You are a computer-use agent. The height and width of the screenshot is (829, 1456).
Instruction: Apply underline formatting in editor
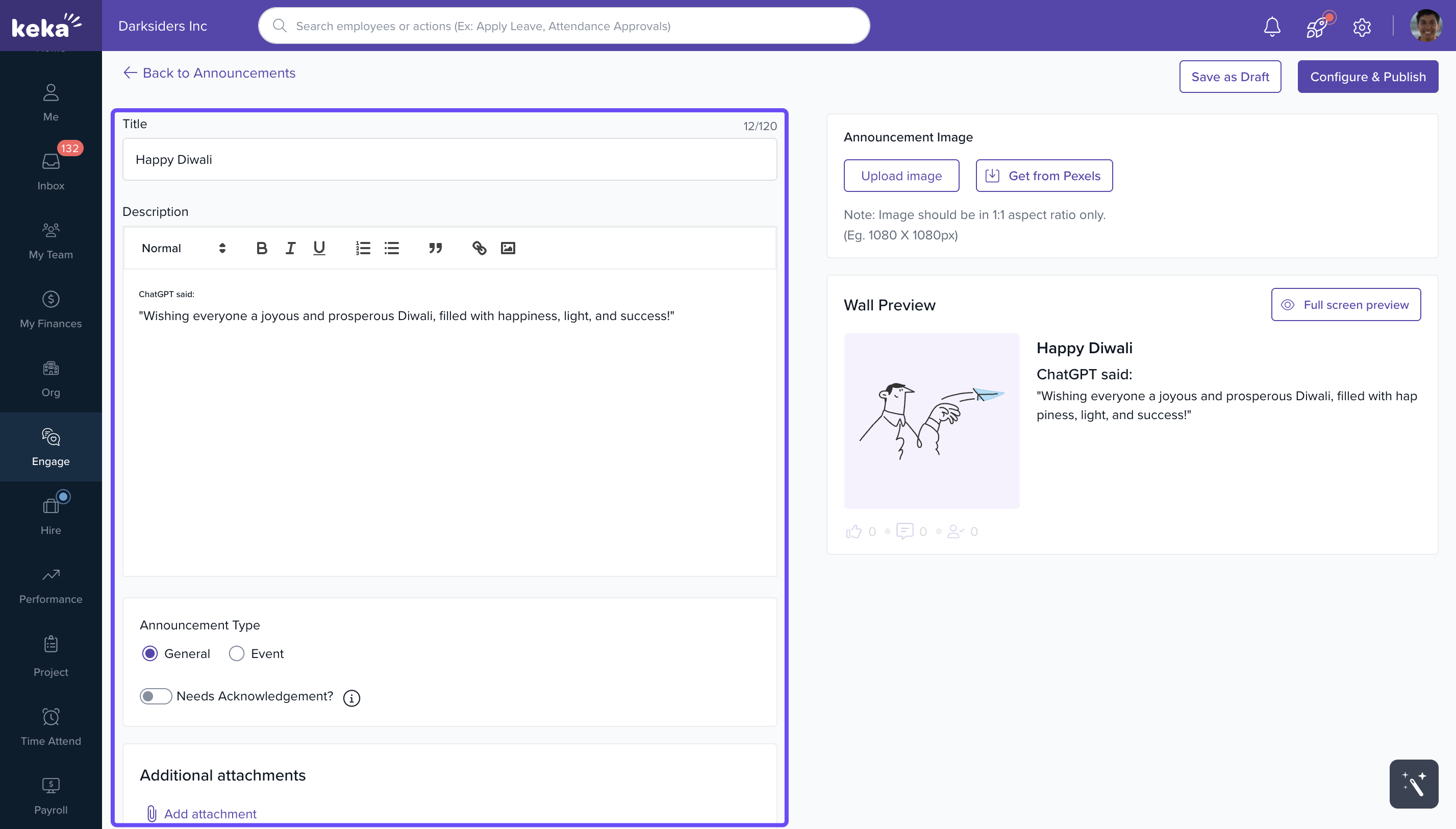click(x=319, y=248)
